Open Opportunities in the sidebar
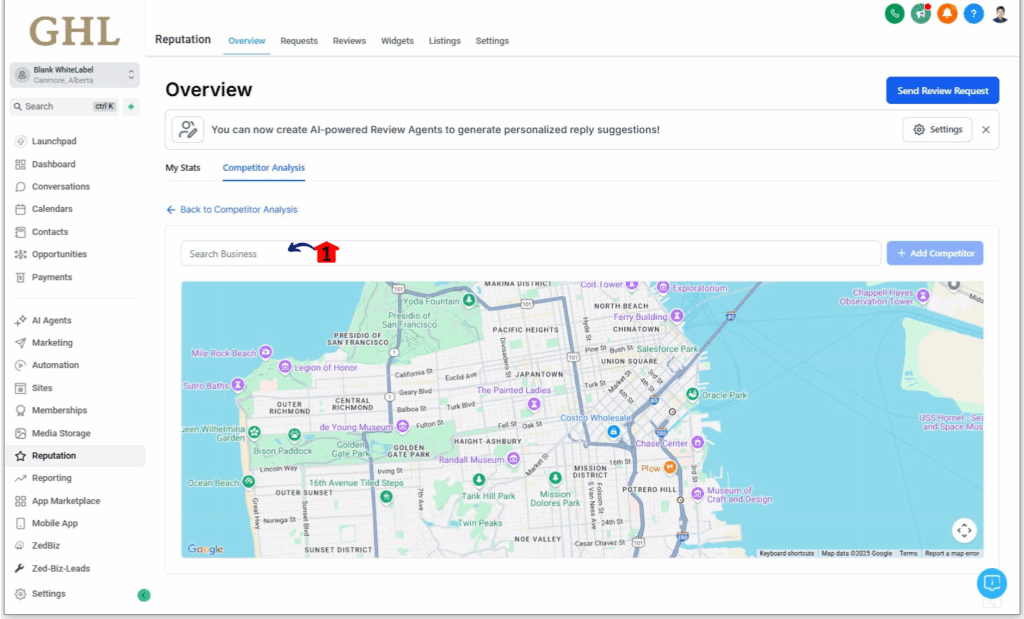Image resolution: width=1024 pixels, height=619 pixels. click(x=59, y=254)
